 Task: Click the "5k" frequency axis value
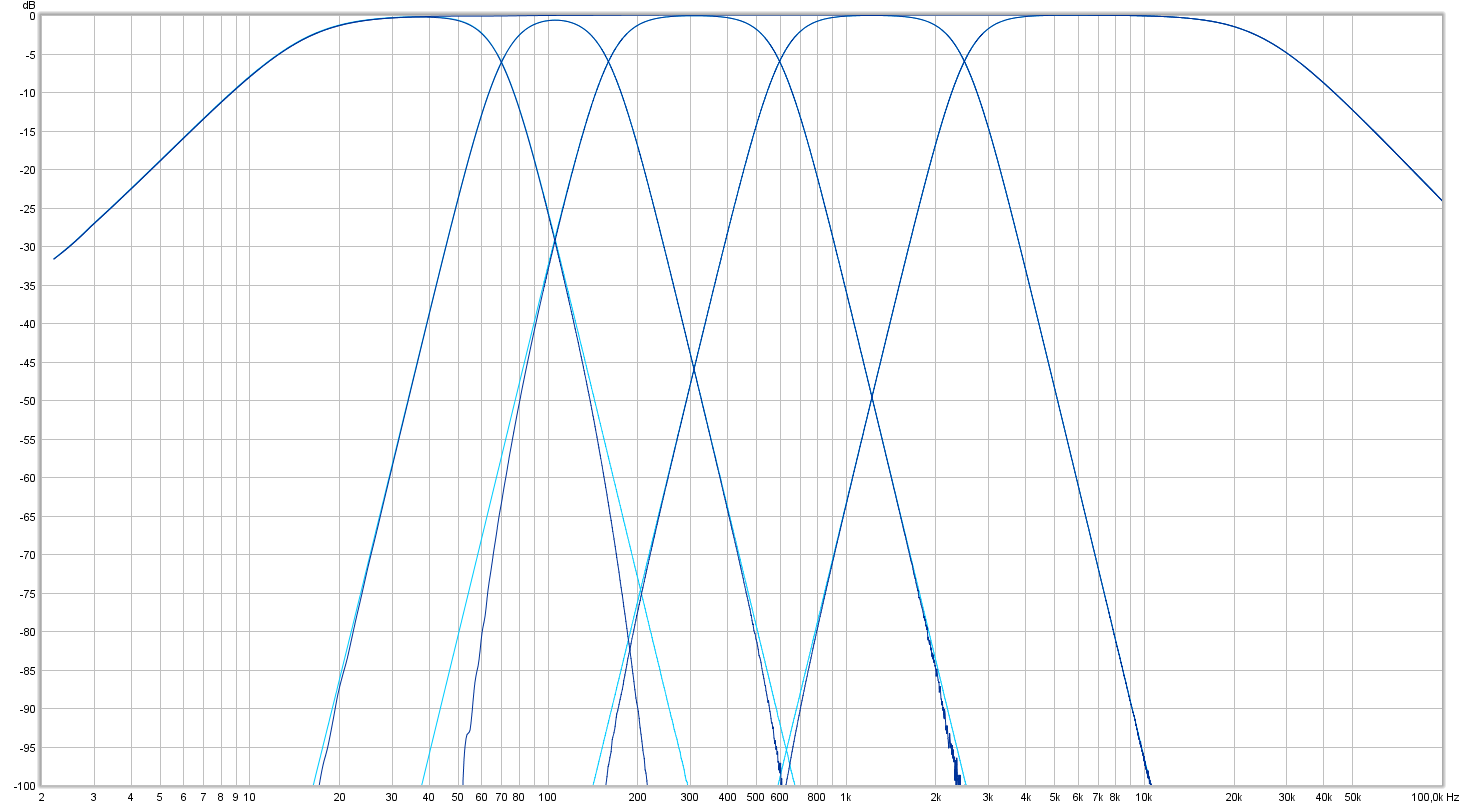tap(1054, 798)
